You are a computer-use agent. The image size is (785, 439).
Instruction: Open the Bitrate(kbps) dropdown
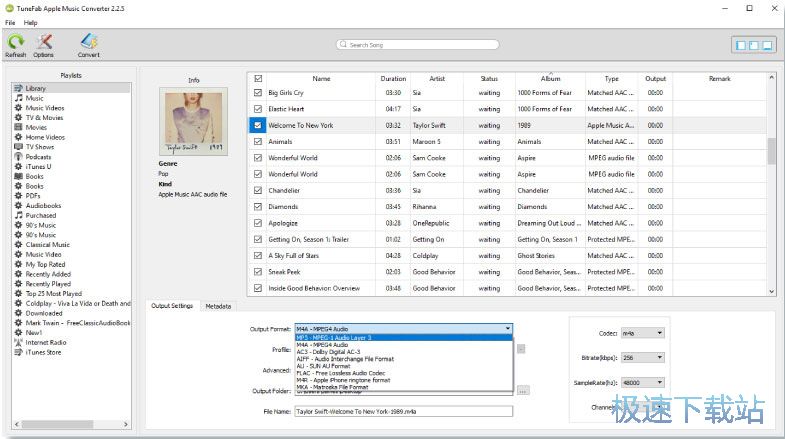coord(643,357)
